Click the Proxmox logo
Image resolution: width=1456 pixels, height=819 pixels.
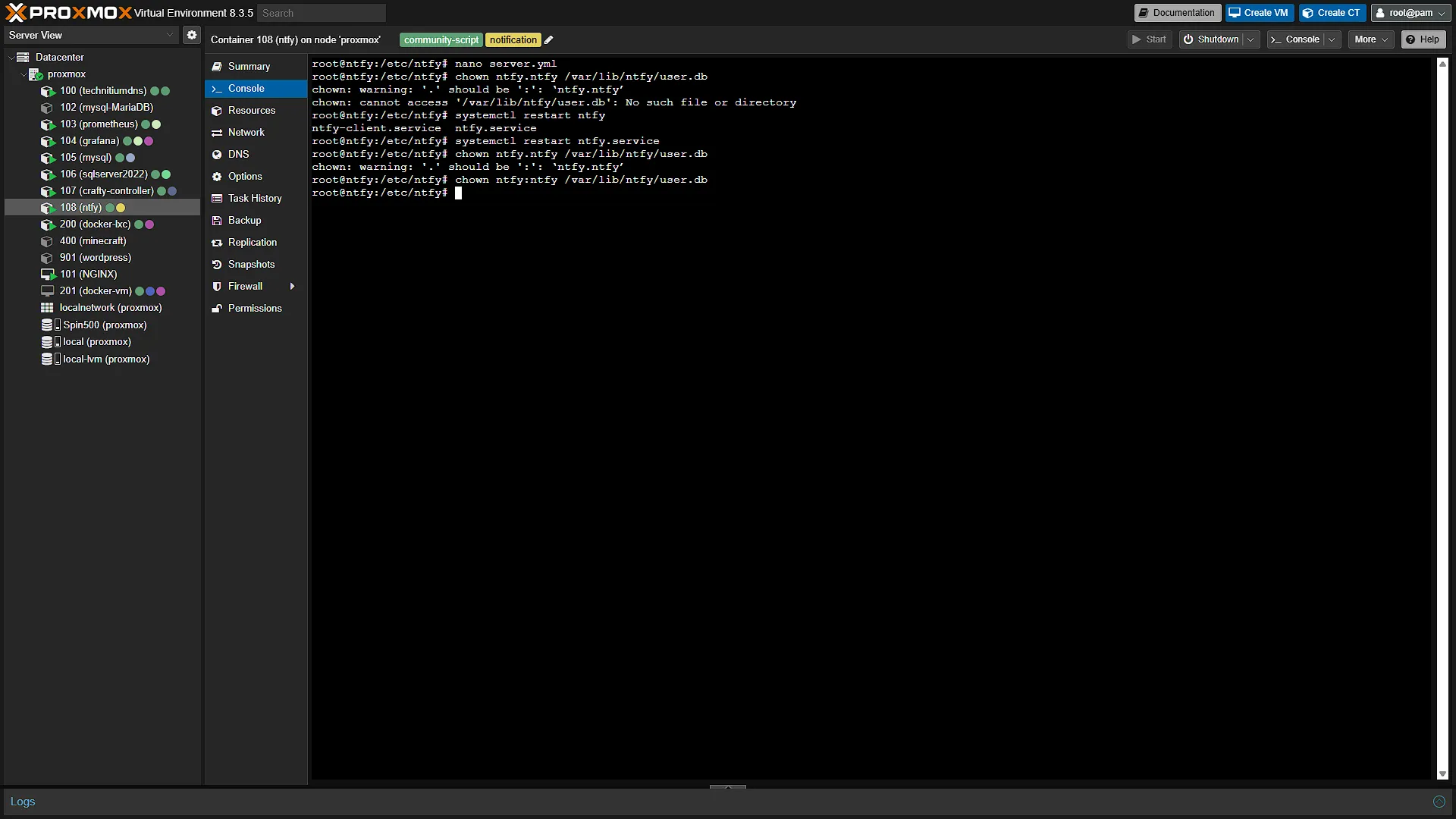(68, 13)
